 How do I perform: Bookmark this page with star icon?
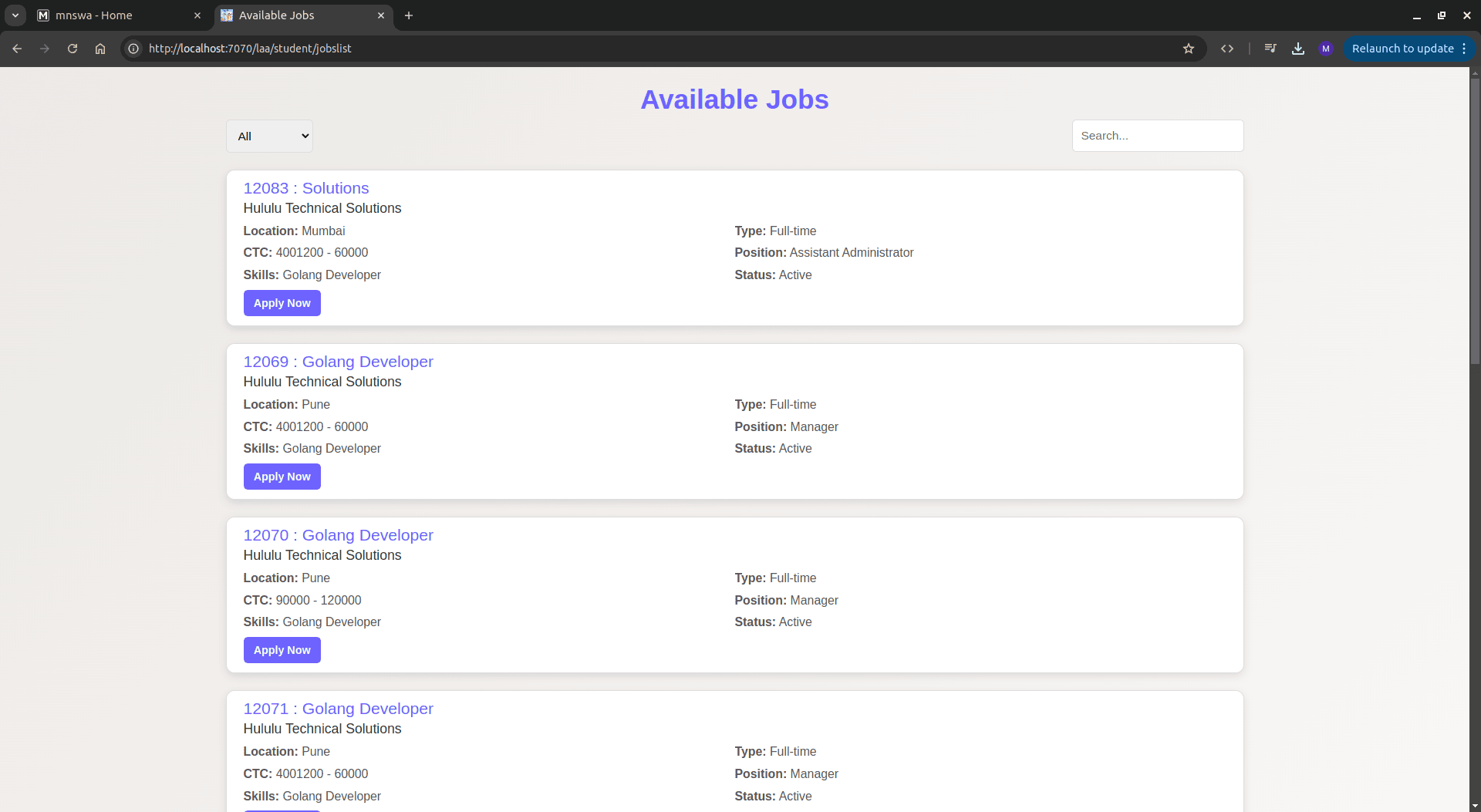(1189, 49)
